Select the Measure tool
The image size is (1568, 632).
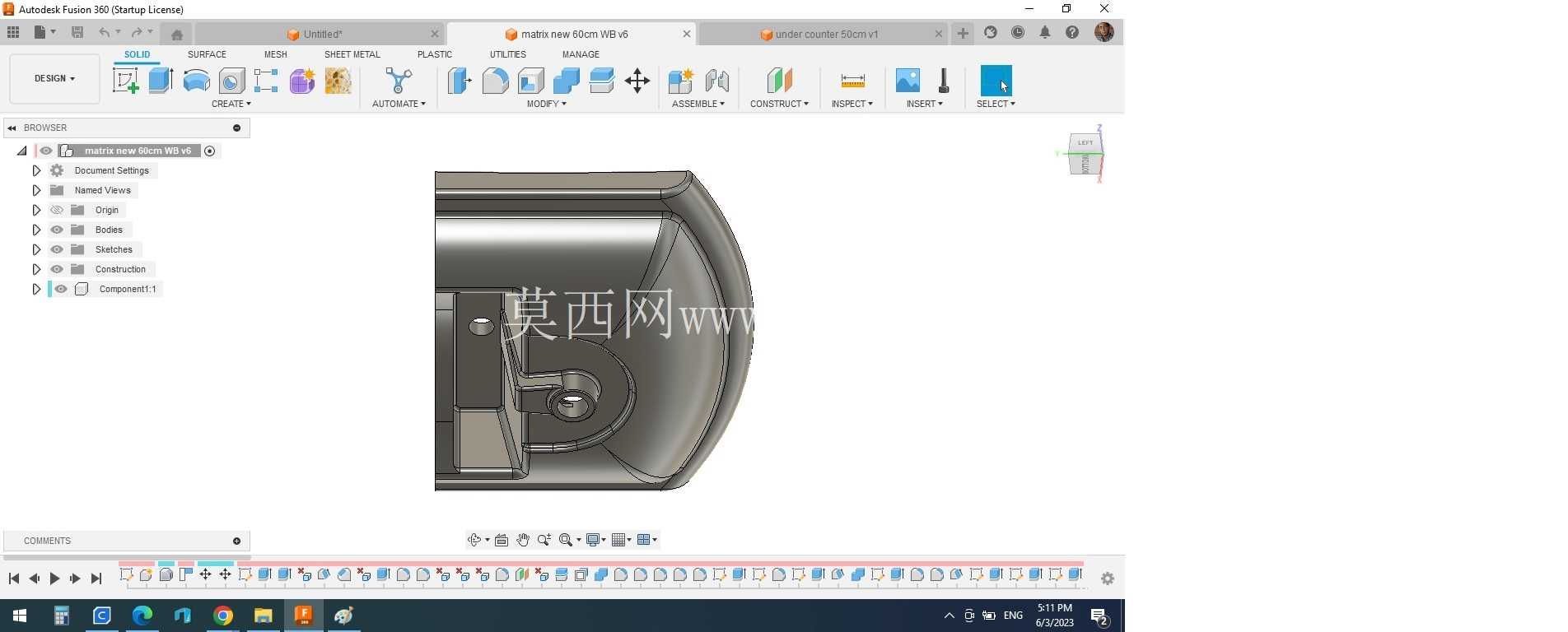(852, 81)
